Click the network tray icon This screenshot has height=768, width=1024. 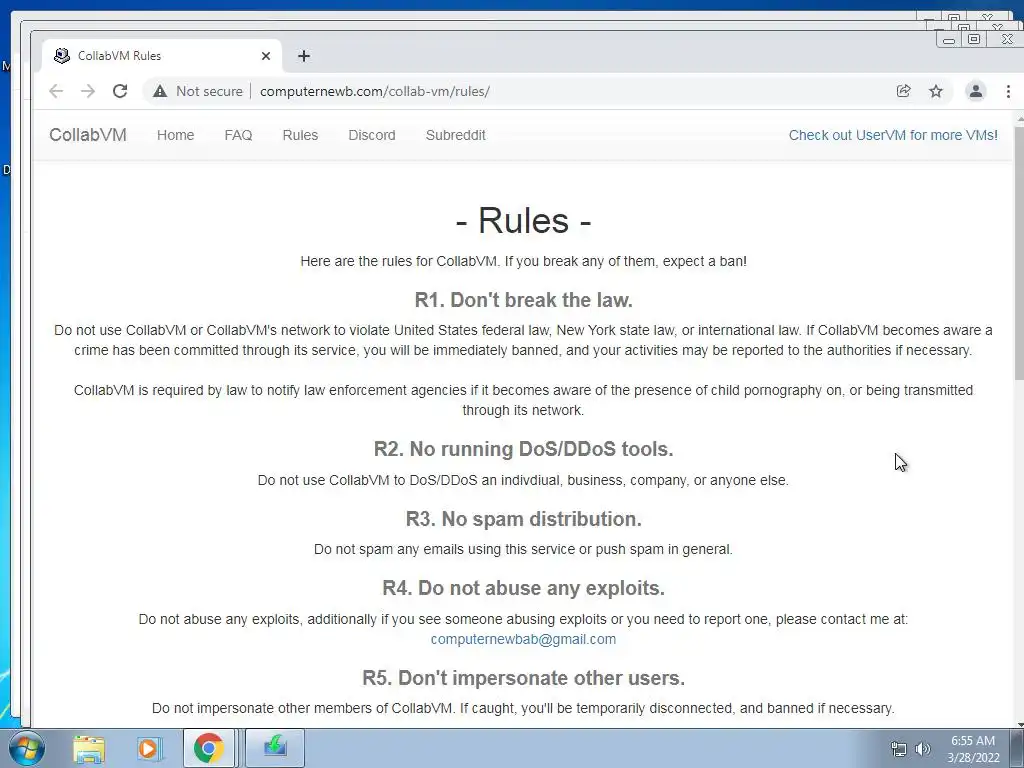point(899,749)
